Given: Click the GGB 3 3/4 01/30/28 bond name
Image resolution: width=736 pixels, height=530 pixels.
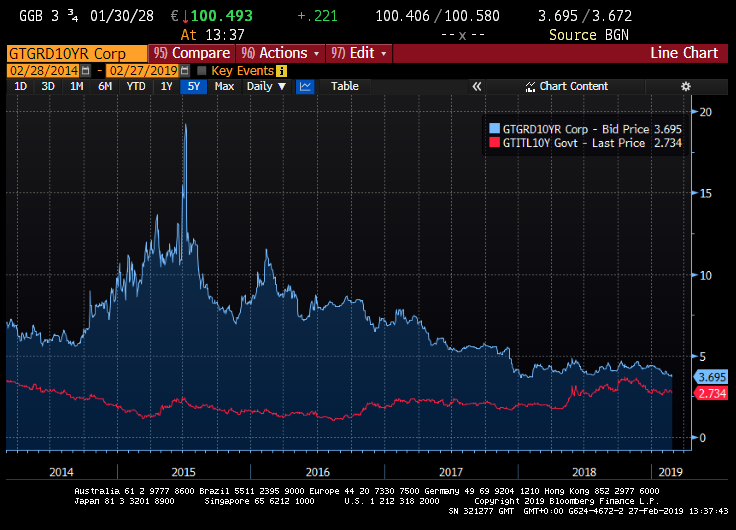Looking at the screenshot, I should coord(86,16).
